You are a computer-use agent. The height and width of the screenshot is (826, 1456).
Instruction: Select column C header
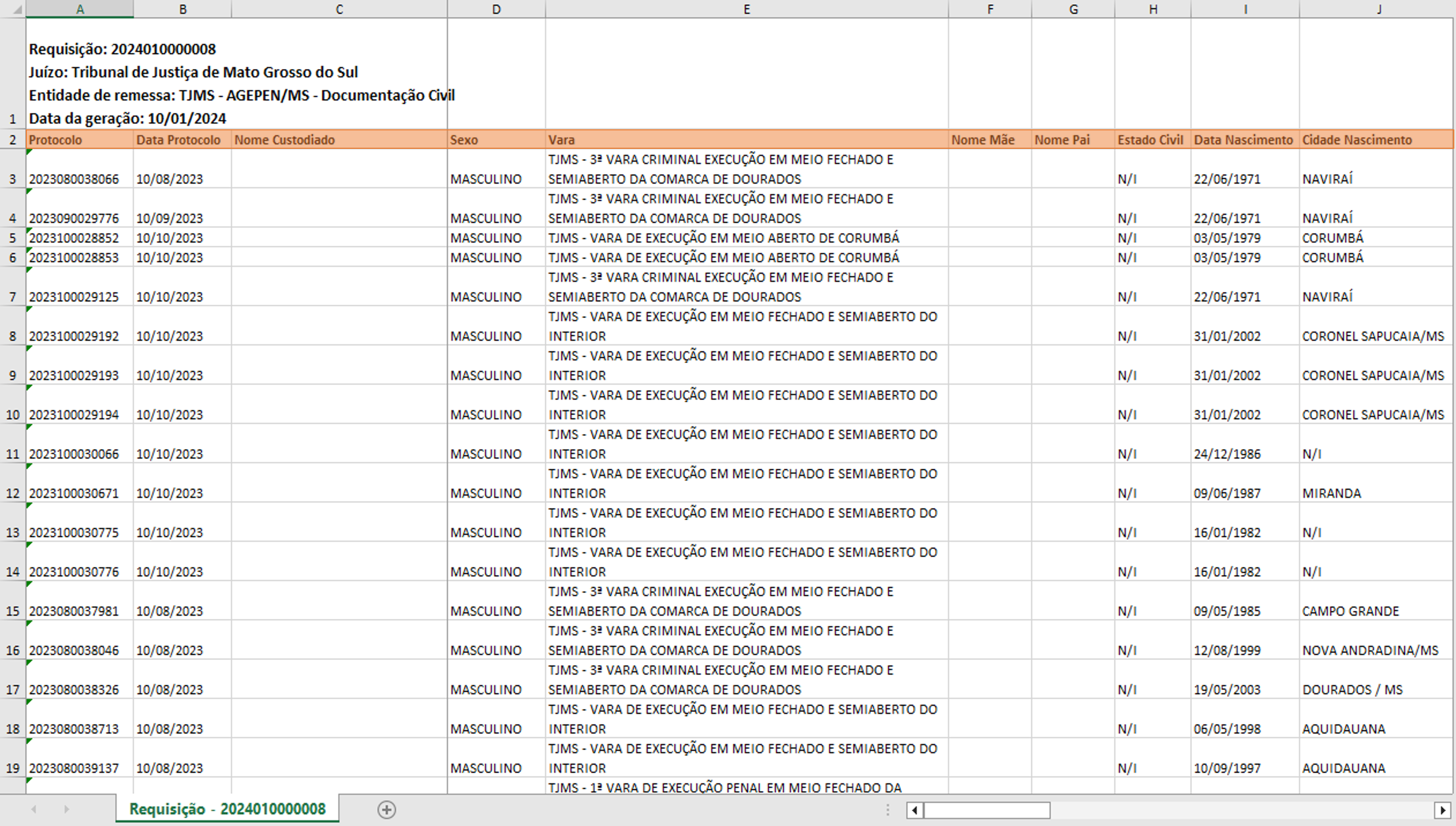339,9
